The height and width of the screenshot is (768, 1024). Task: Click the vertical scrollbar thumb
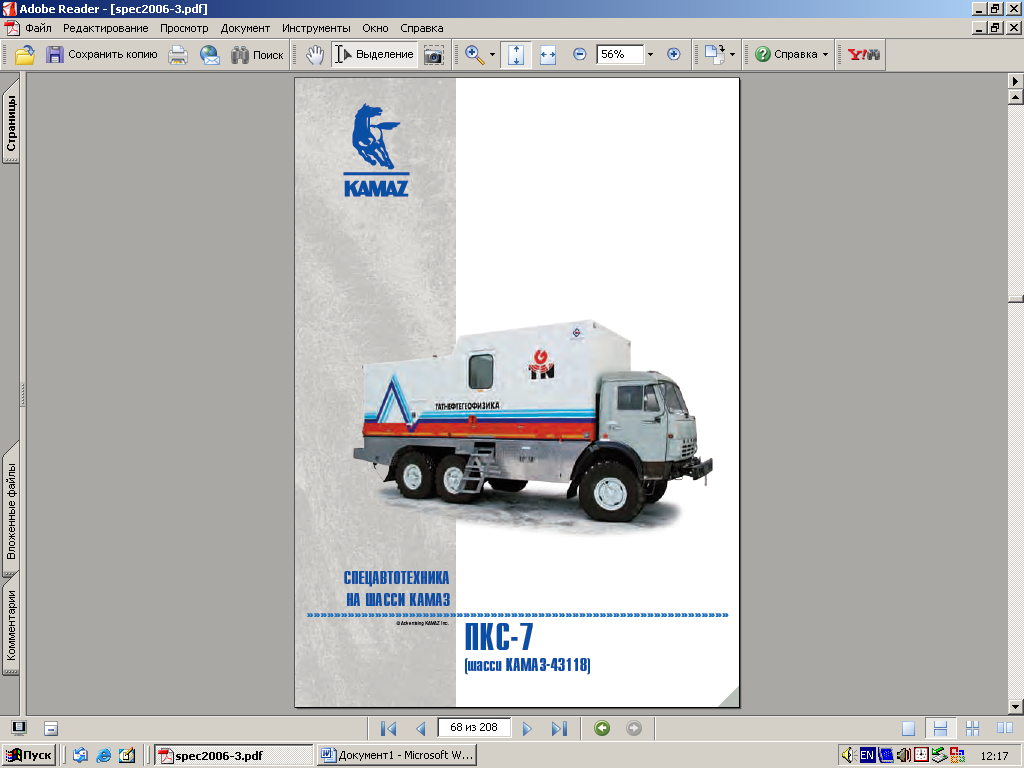1015,299
